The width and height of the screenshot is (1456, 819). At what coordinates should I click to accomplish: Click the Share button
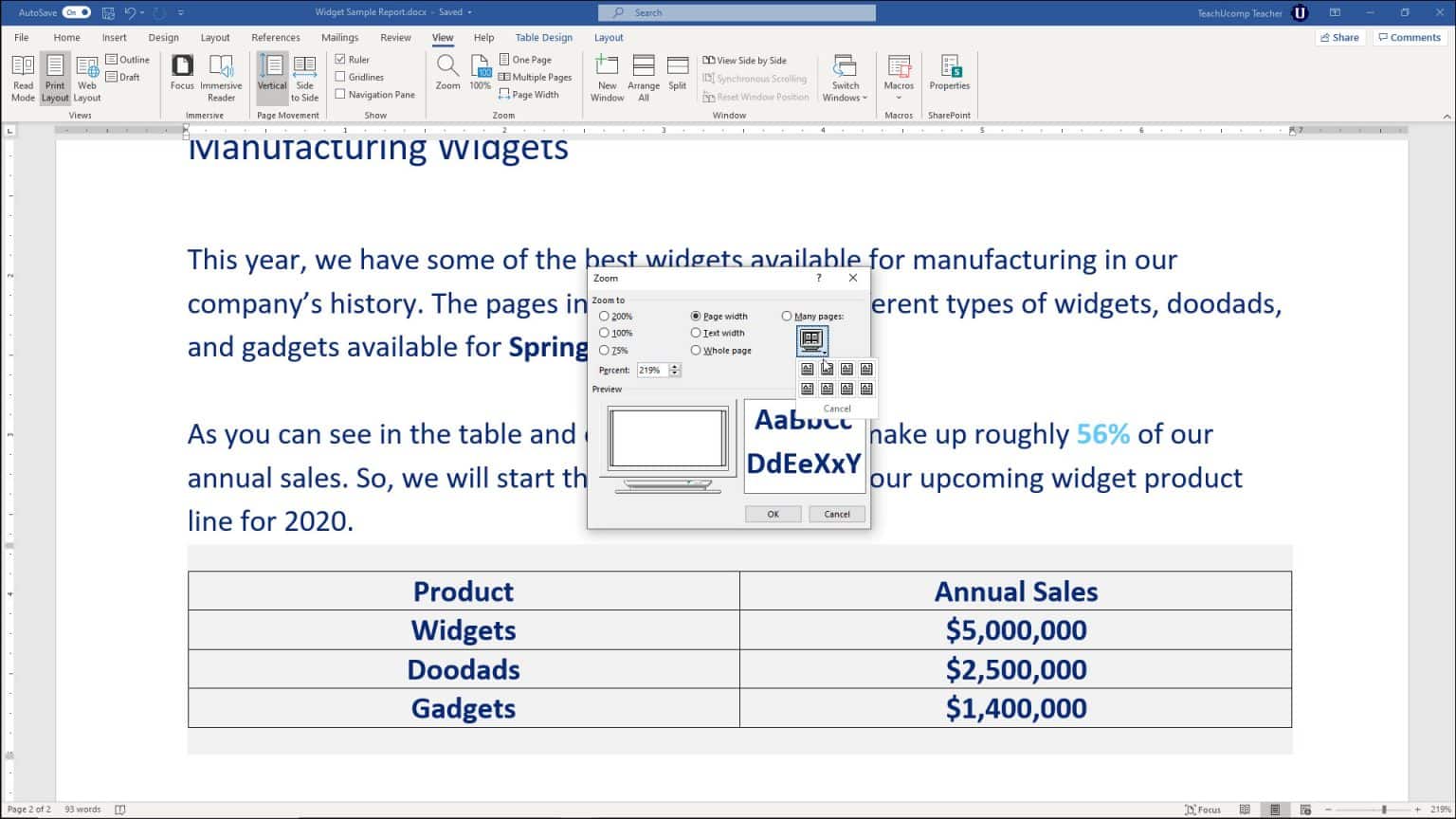coord(1339,37)
